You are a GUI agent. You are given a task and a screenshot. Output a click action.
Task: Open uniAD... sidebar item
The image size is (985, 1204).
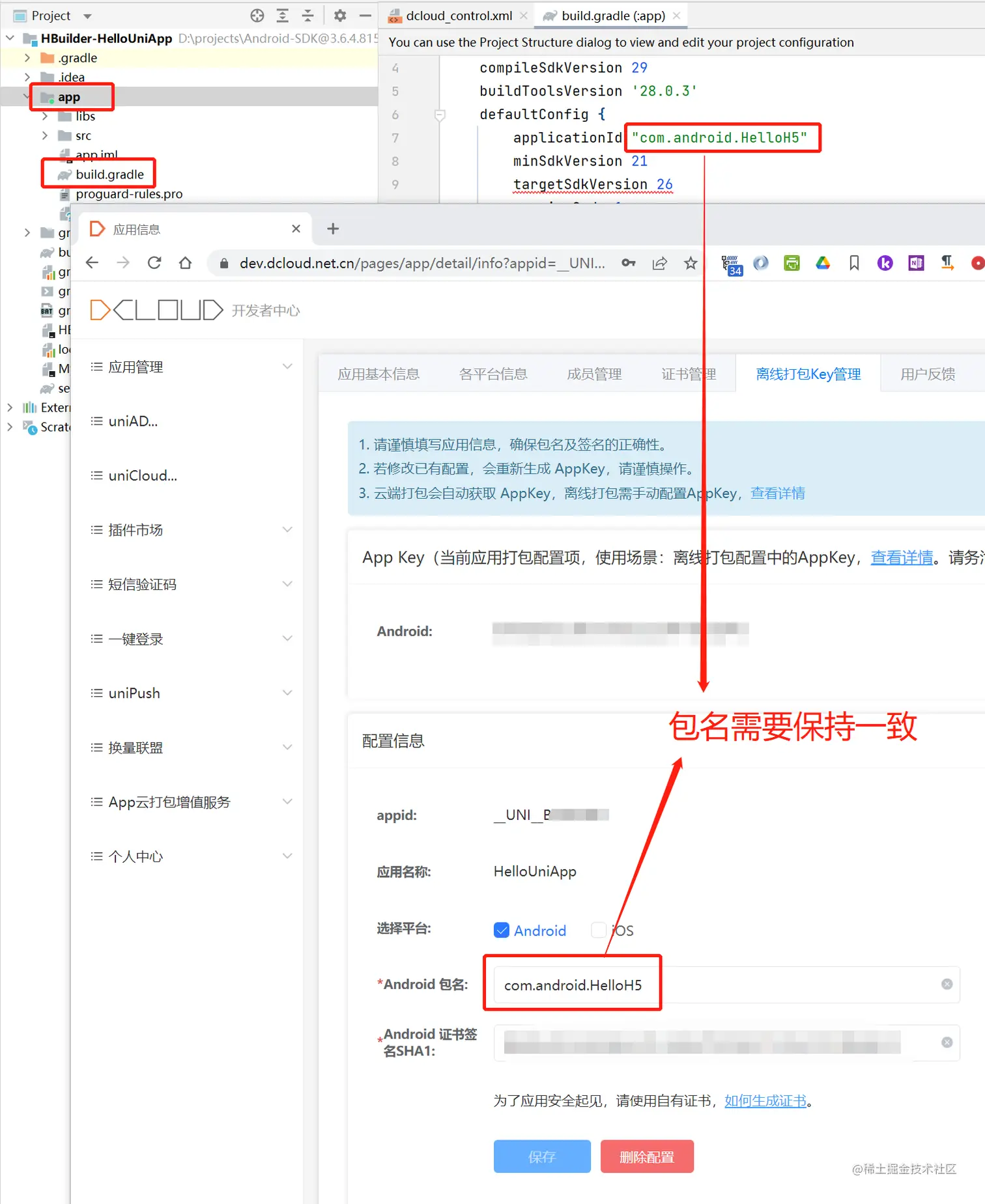[133, 421]
